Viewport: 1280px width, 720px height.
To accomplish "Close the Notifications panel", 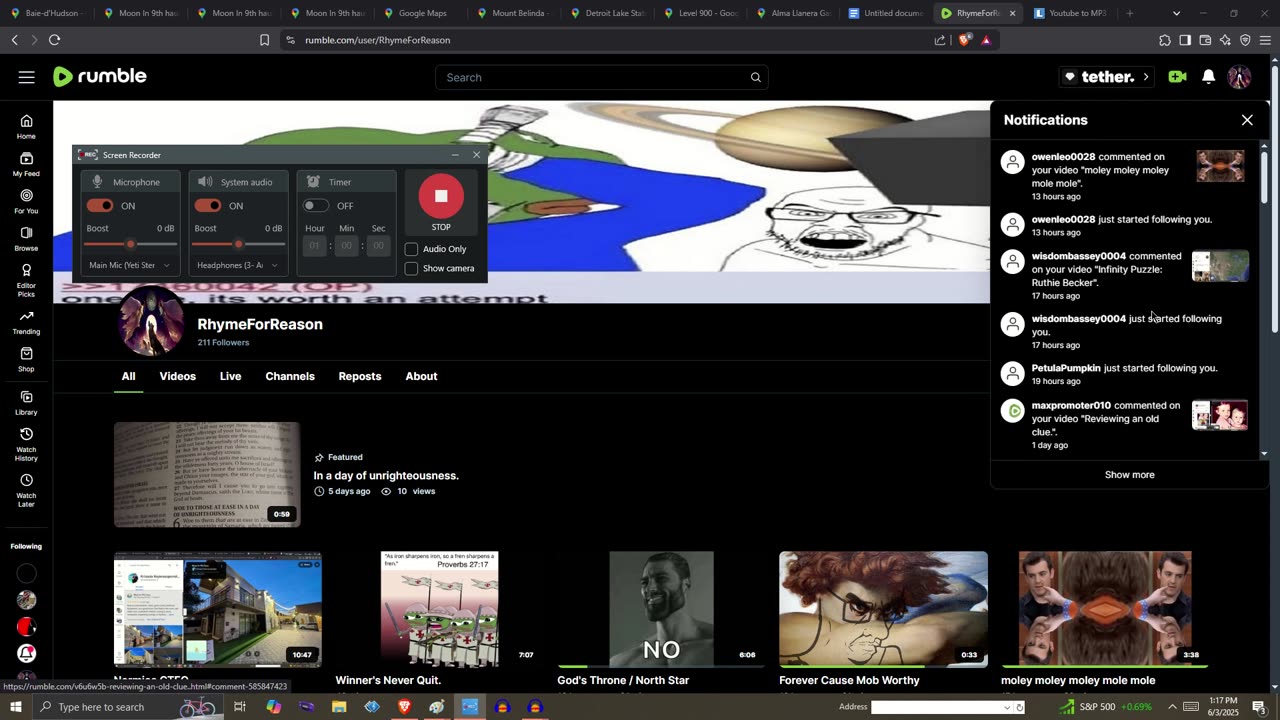I will pyautogui.click(x=1247, y=120).
